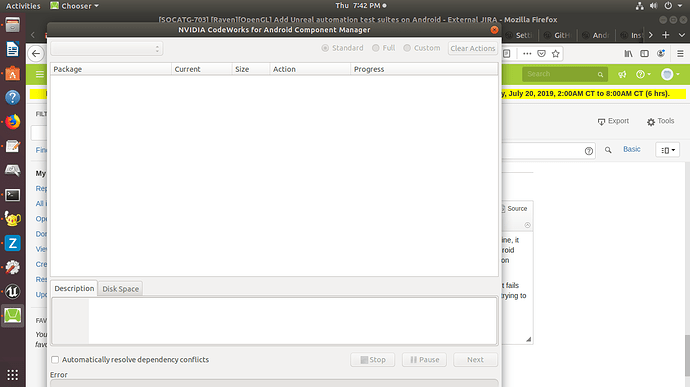Bookmark this page with the star icon
This screenshot has height=387, width=690.
click(556, 54)
